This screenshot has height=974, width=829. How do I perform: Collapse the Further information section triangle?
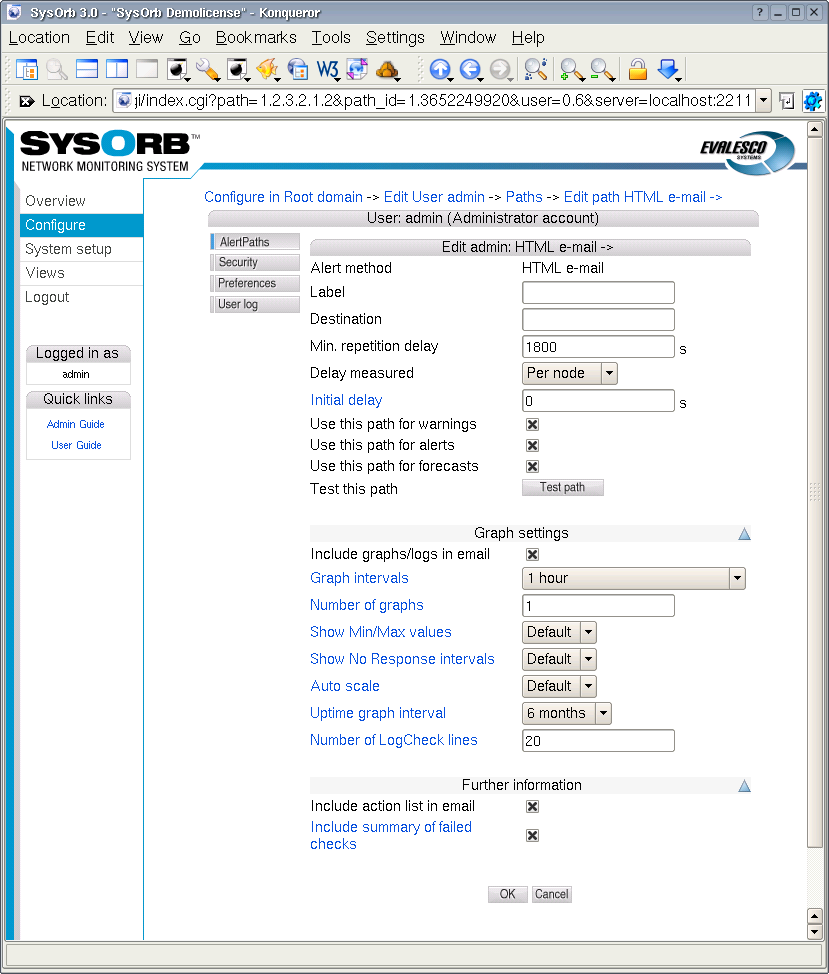(x=744, y=786)
